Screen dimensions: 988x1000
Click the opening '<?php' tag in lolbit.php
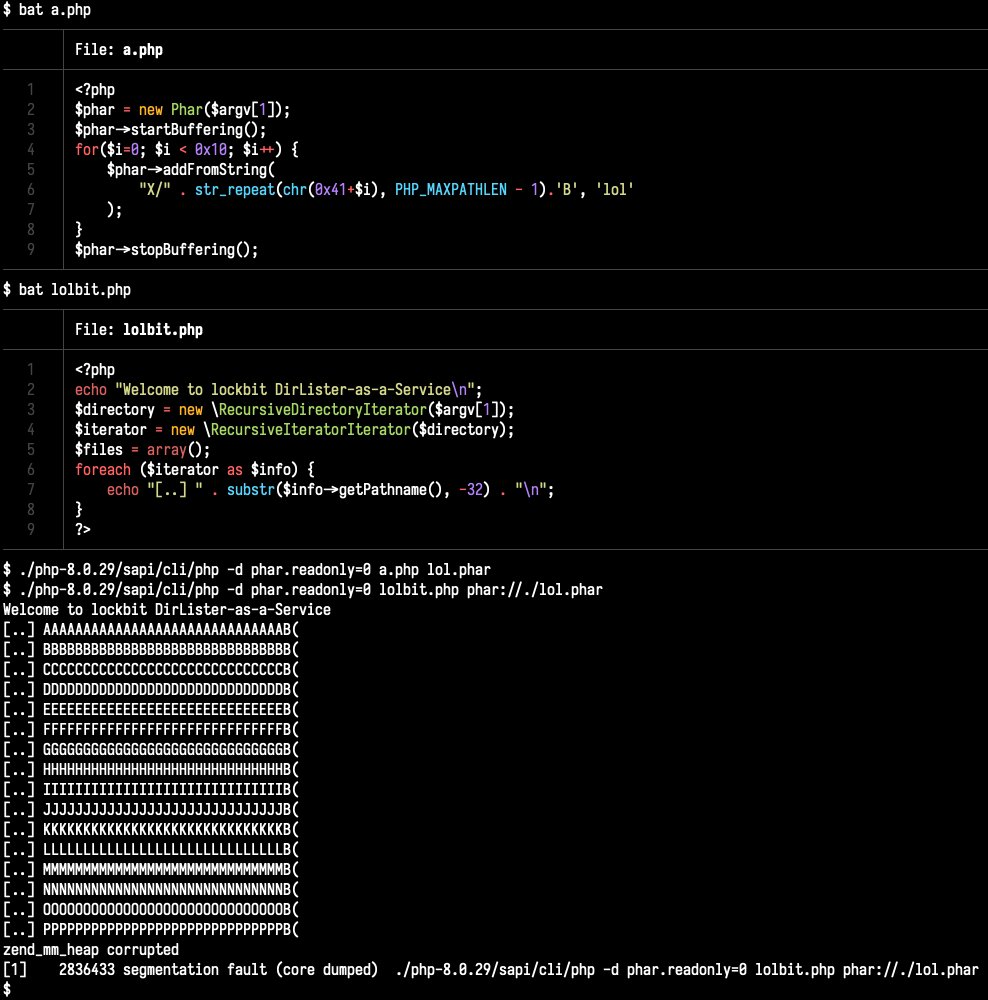95,369
